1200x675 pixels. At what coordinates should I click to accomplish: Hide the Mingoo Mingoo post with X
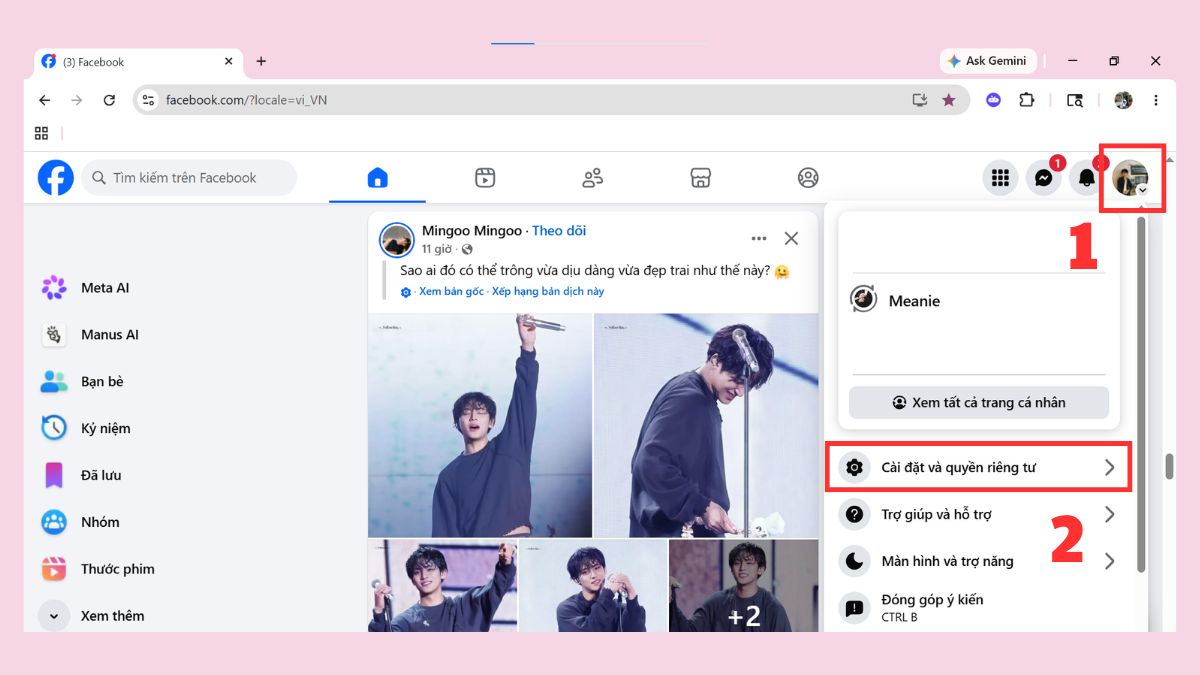(791, 238)
